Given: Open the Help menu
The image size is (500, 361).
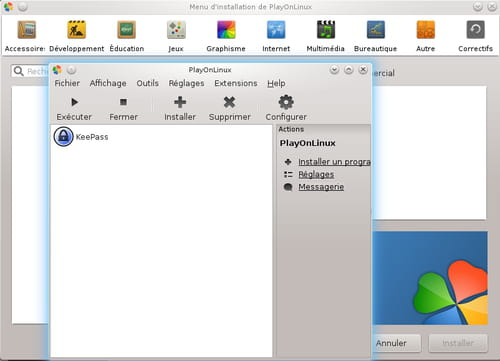Looking at the screenshot, I should click(x=276, y=83).
